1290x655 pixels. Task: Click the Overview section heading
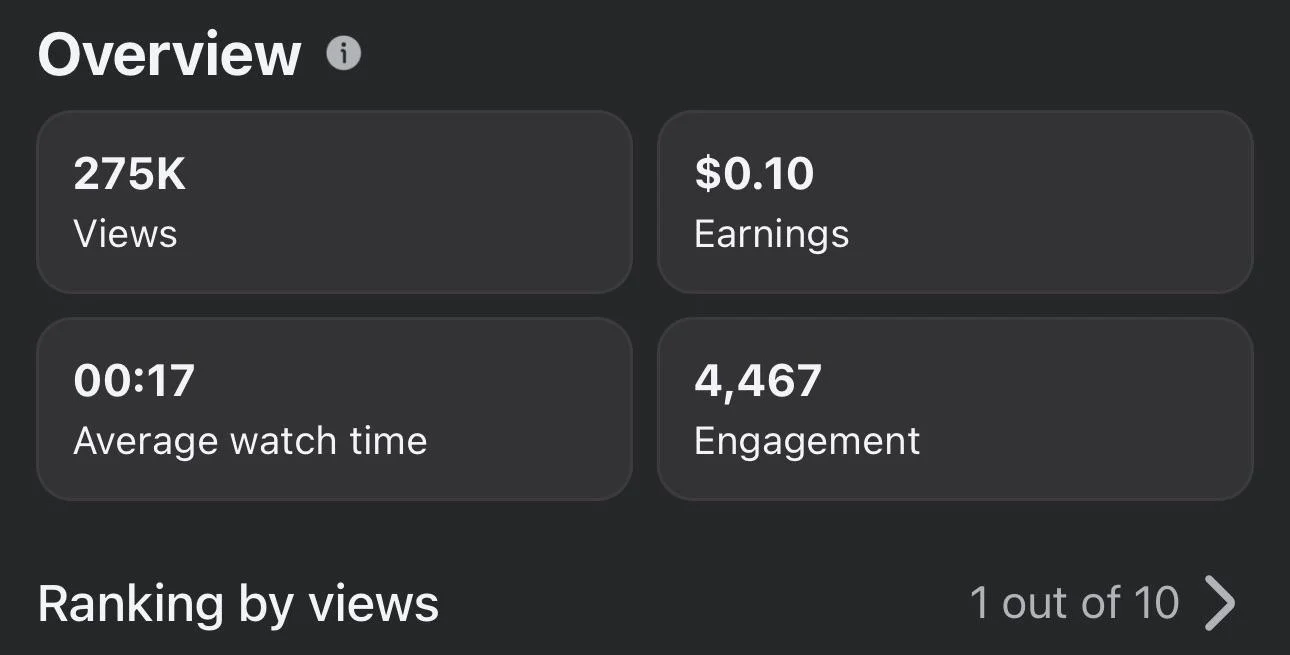click(169, 54)
